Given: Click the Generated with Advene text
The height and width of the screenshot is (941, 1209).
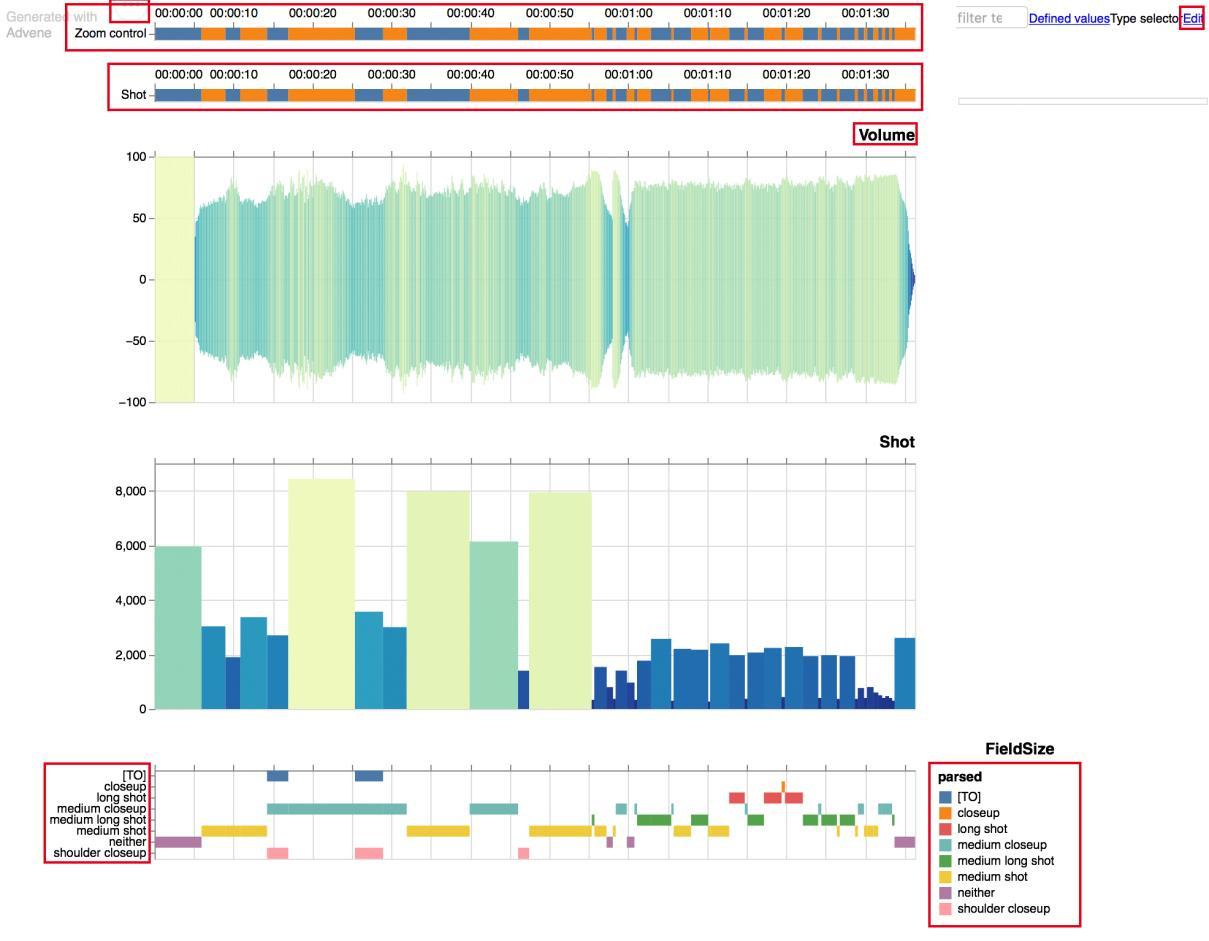Looking at the screenshot, I should click(52, 25).
